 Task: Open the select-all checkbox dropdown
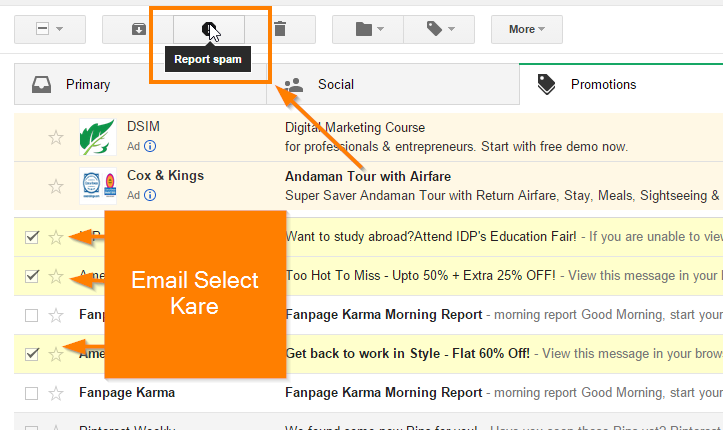[x=50, y=29]
